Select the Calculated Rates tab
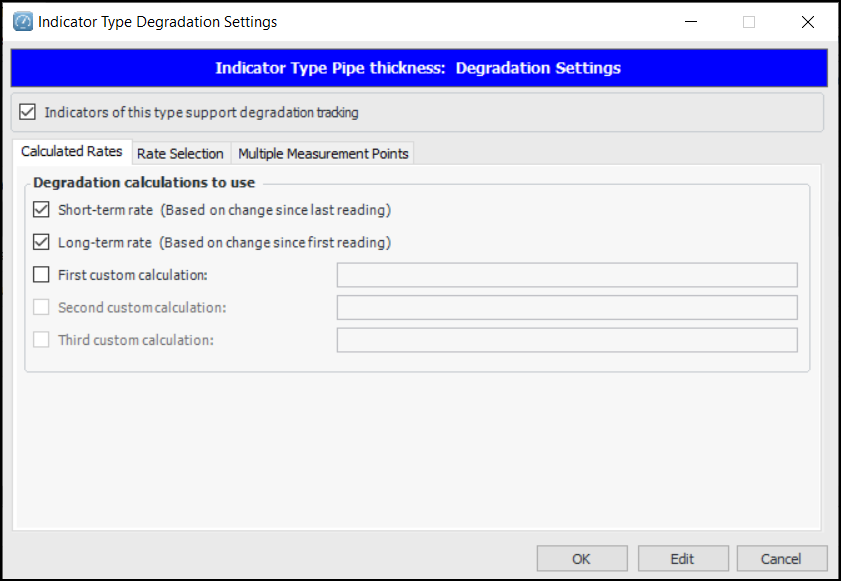The height and width of the screenshot is (581, 841). tap(72, 152)
